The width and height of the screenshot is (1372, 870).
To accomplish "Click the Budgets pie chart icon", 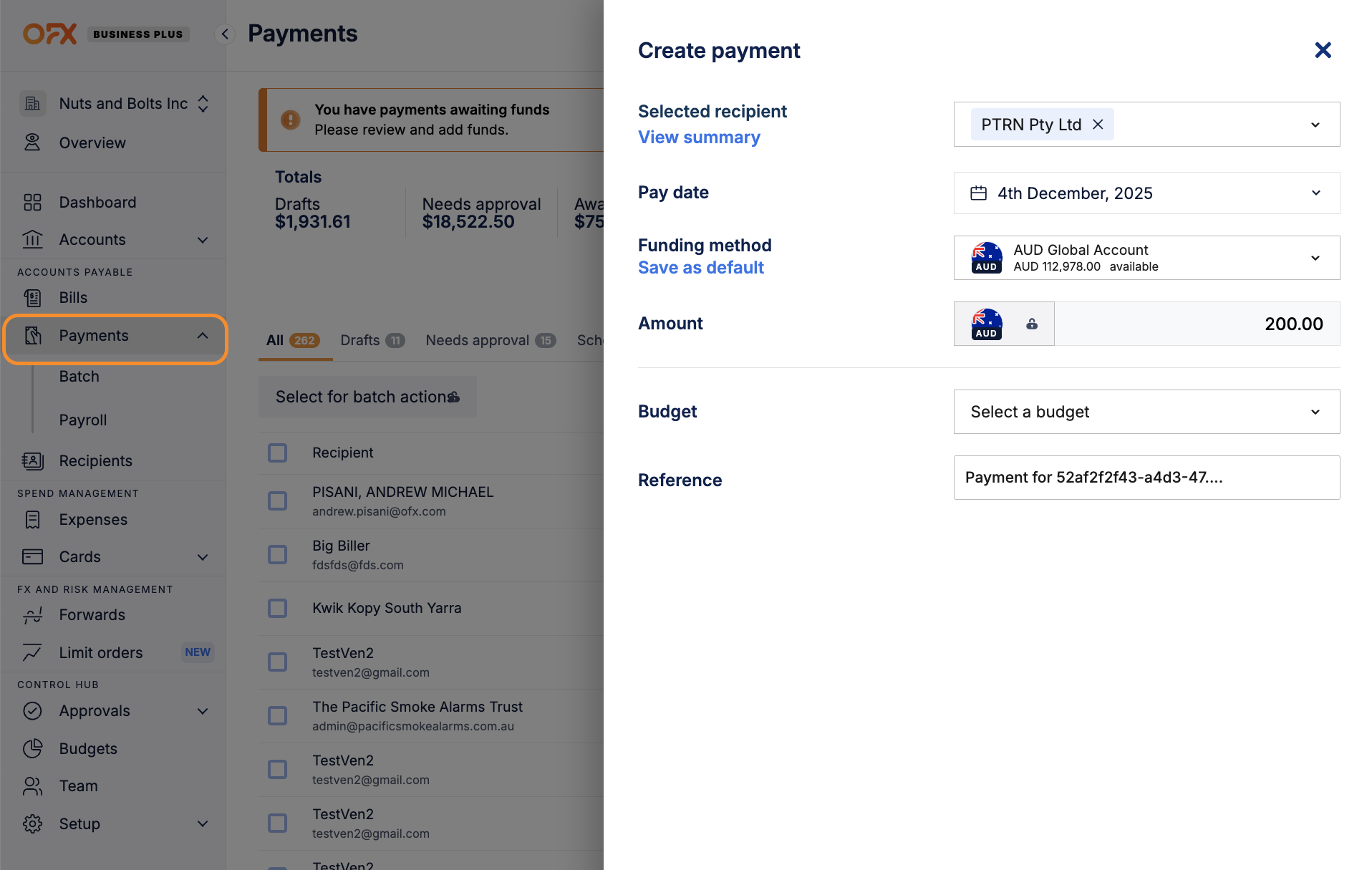I will pos(32,749).
